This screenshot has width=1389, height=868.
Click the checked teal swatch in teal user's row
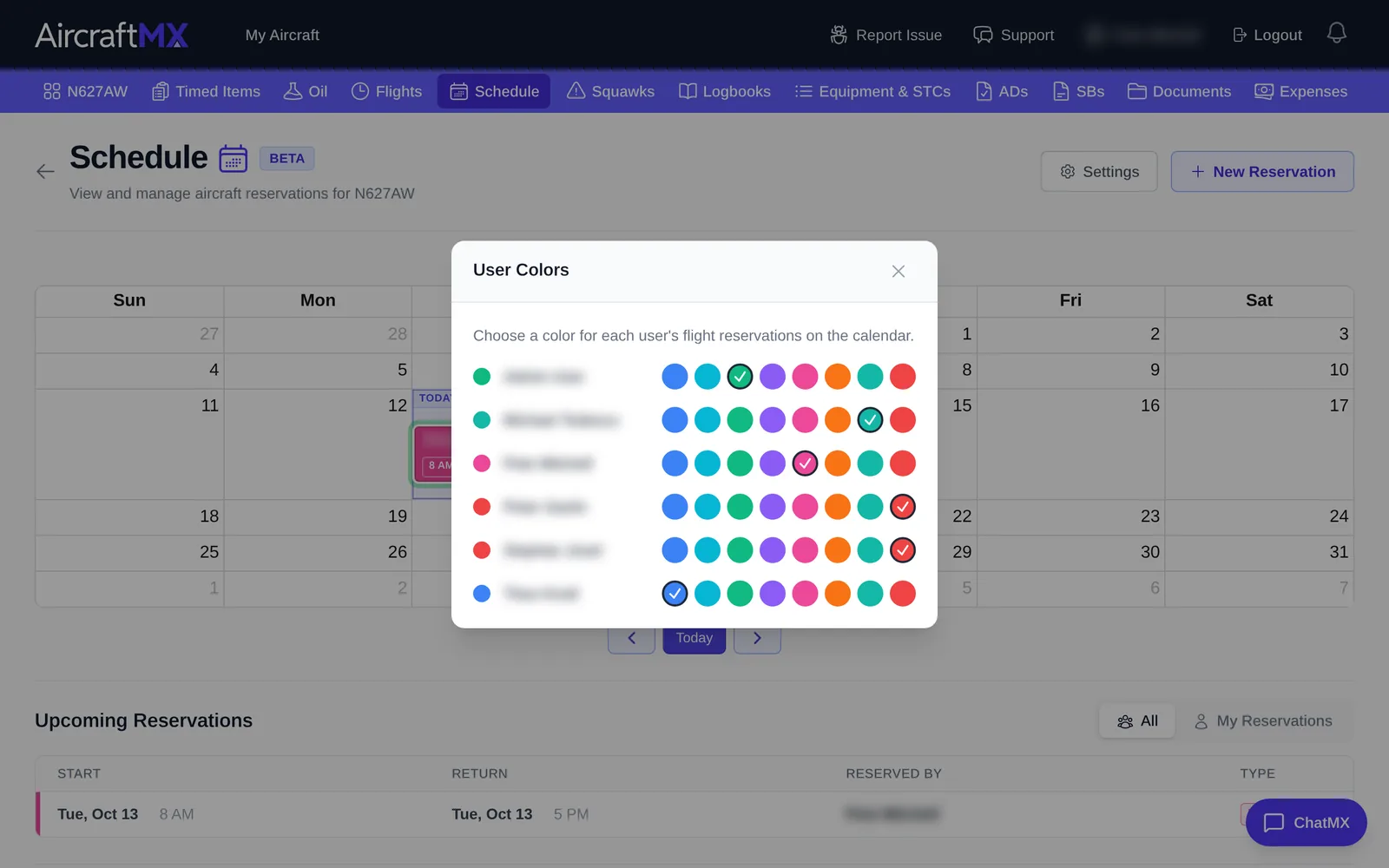(870, 420)
